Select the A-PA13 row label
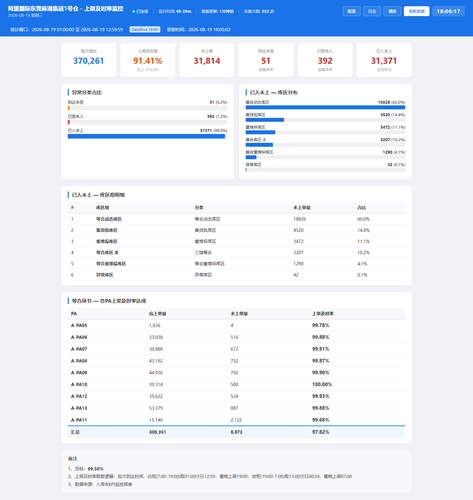The image size is (473, 500). click(x=79, y=408)
